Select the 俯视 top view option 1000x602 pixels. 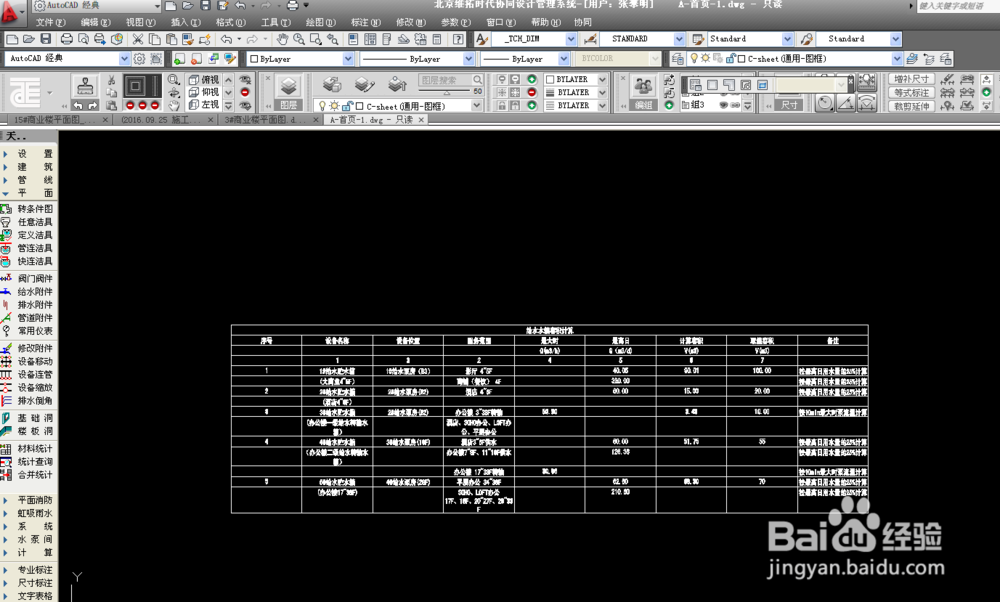pos(204,80)
